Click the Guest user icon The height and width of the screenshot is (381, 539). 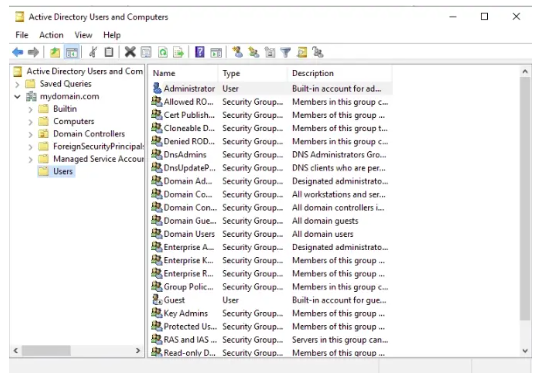pos(157,300)
